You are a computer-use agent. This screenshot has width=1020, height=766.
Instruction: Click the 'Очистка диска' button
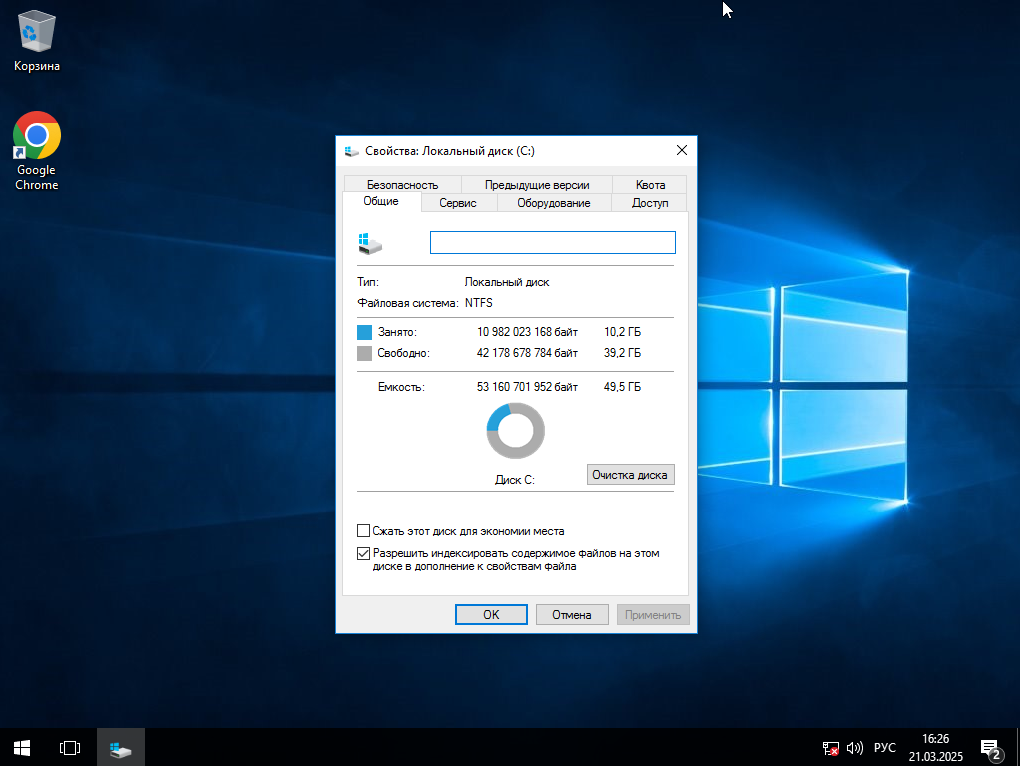click(630, 475)
